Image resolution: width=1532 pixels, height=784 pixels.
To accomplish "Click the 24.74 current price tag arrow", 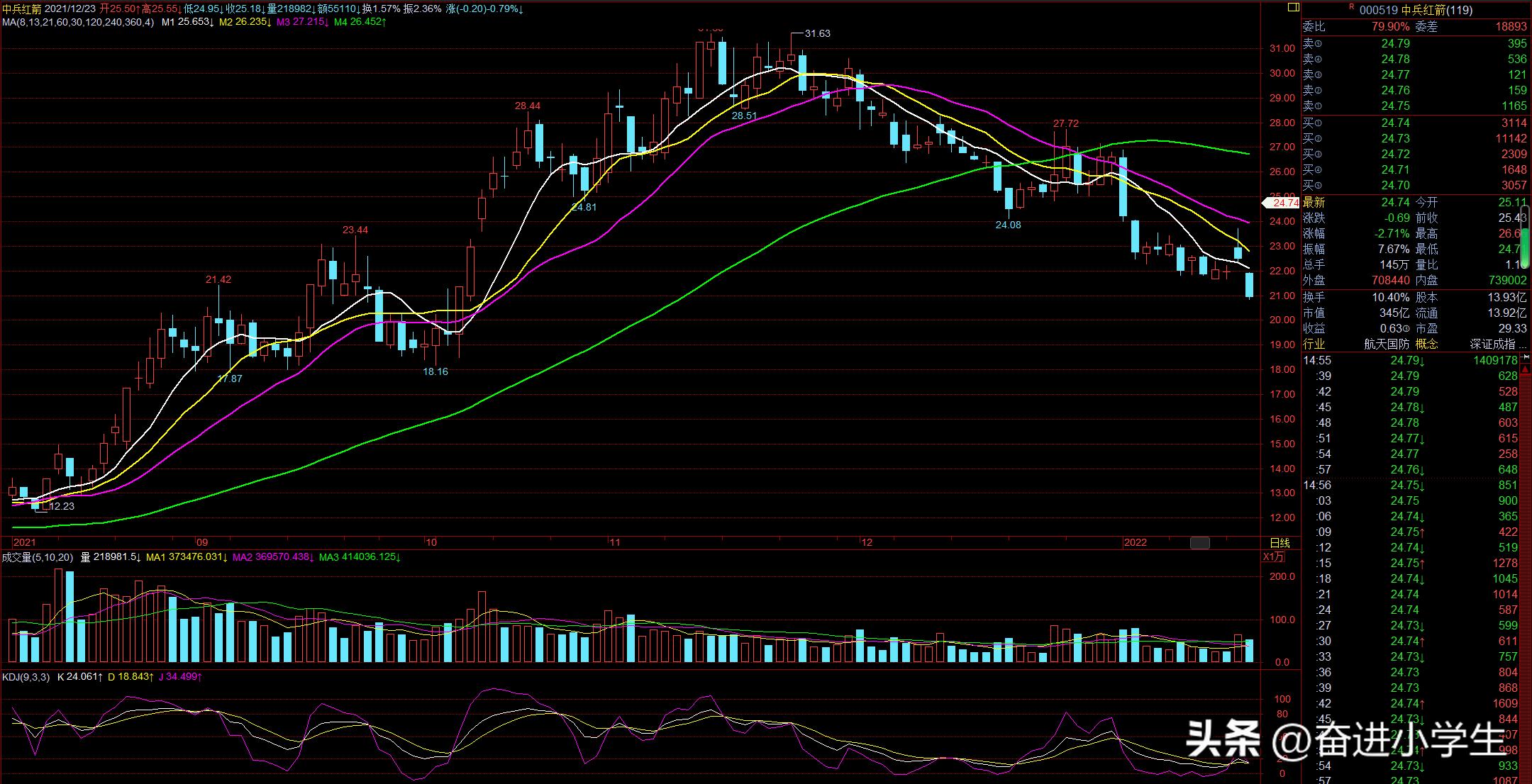I will click(1280, 203).
